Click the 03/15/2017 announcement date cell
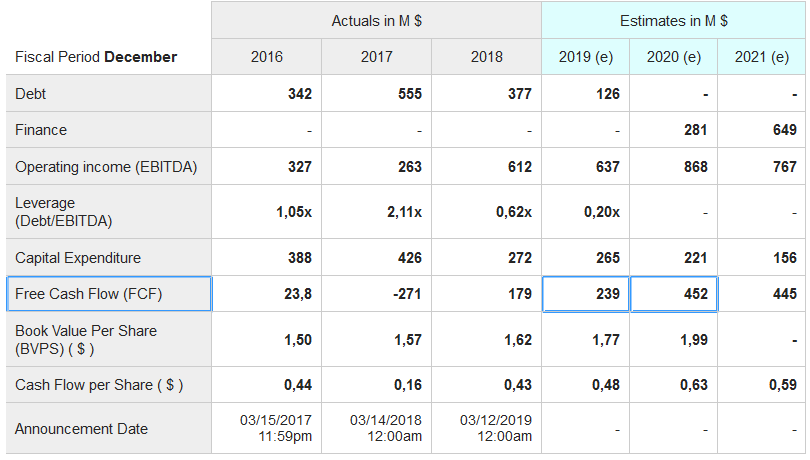Viewport: 810px width, 460px height. click(x=276, y=429)
